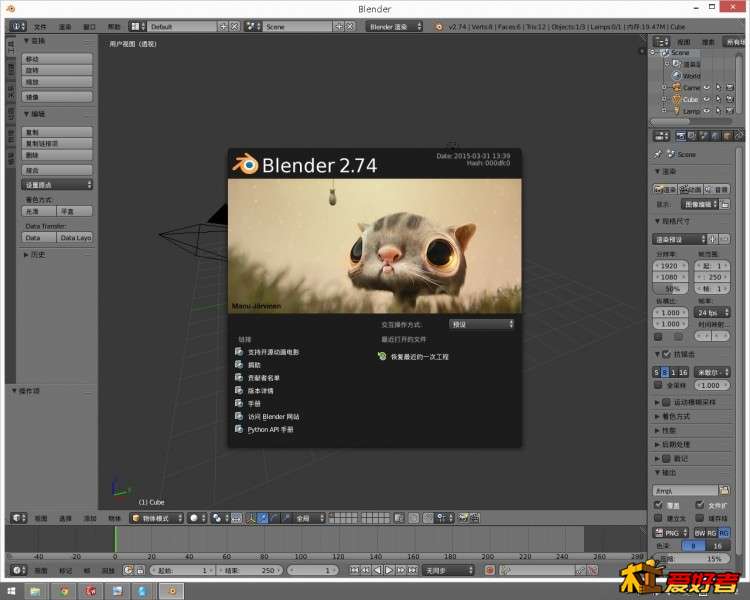The width and height of the screenshot is (750, 600).
Task: Toggle selectability arrow for Cube in outliner
Action: pos(718,99)
